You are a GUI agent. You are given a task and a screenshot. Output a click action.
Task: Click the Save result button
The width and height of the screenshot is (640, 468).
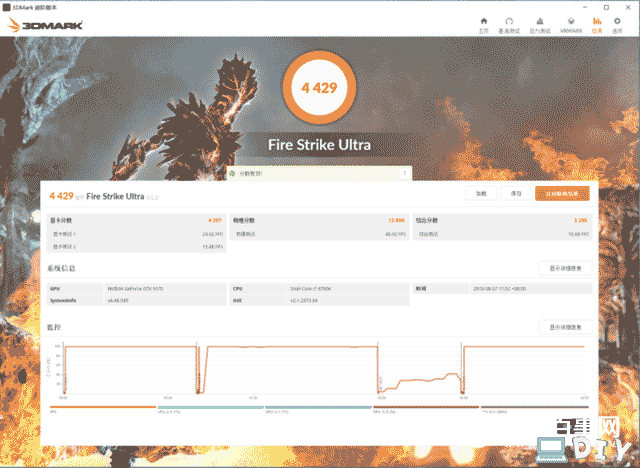point(516,193)
